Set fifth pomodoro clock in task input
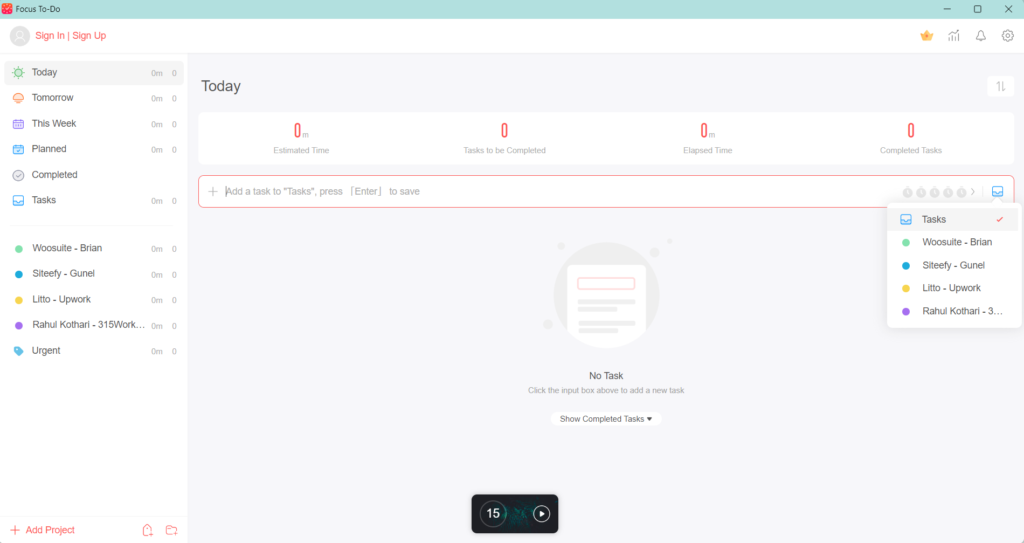The height and width of the screenshot is (543, 1024). click(961, 192)
